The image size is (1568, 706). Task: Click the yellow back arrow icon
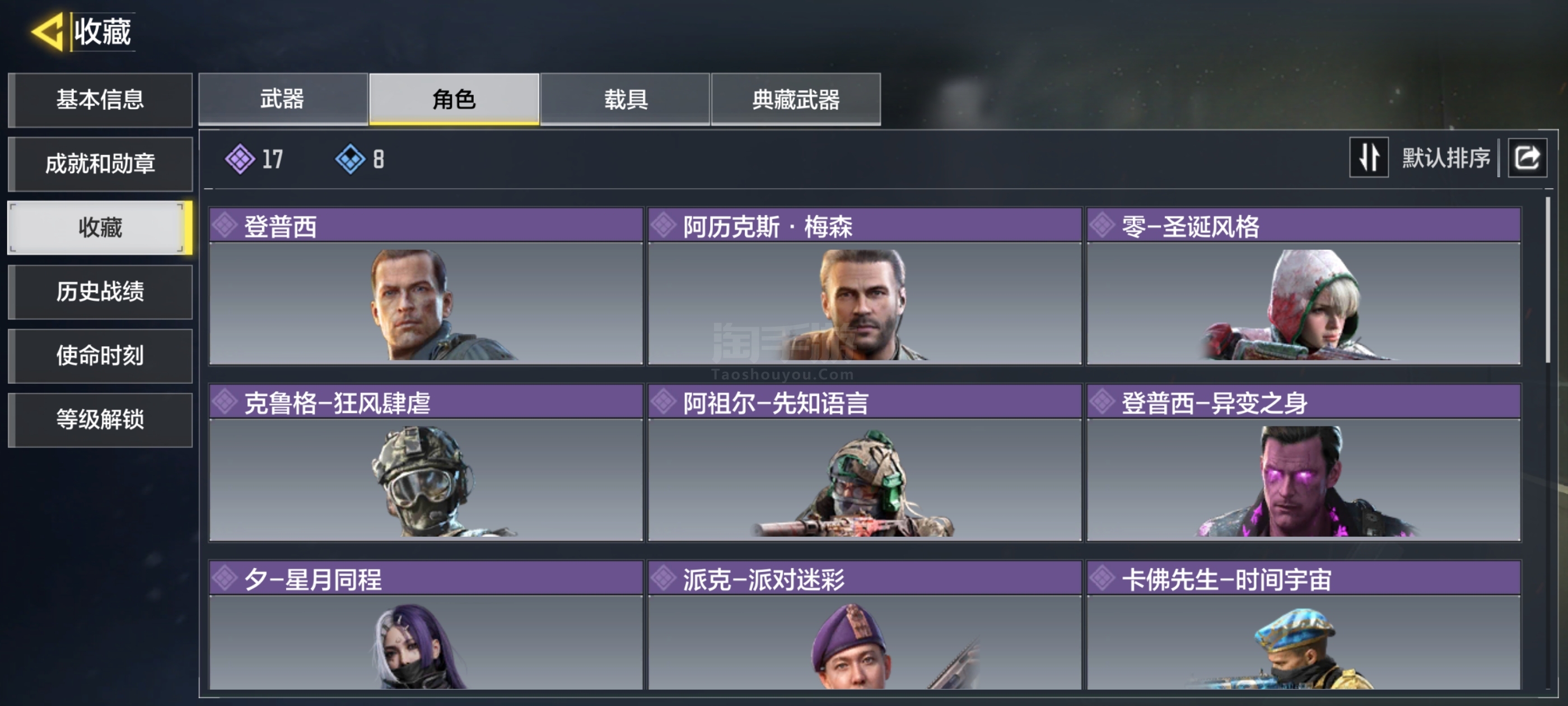coord(48,31)
